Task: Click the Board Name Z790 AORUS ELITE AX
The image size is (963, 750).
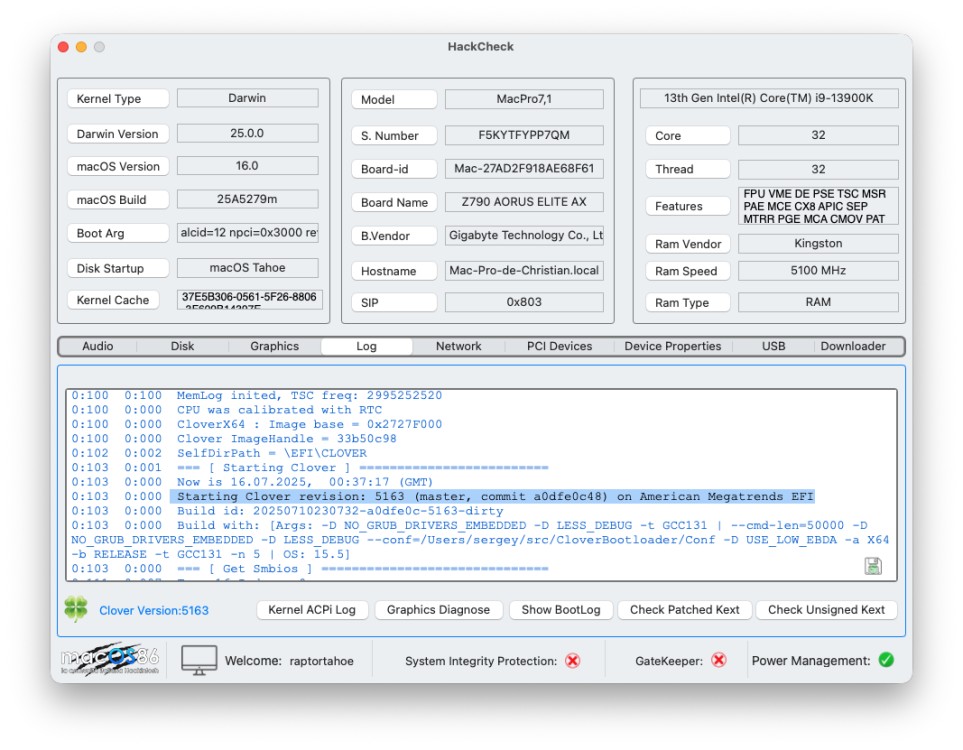Action: [524, 201]
